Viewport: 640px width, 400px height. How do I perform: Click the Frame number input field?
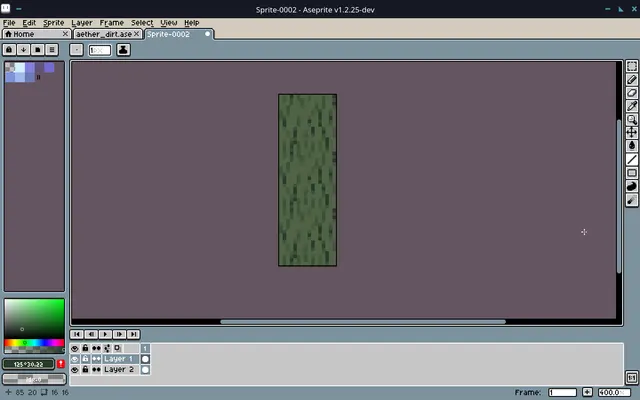tap(562, 392)
